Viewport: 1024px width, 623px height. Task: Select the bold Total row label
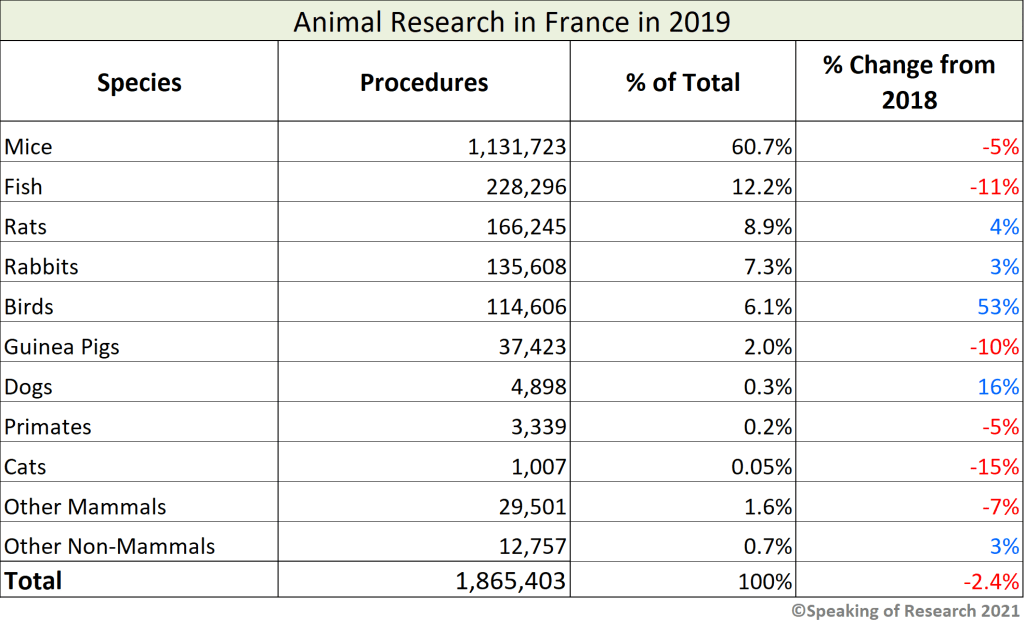(x=33, y=581)
